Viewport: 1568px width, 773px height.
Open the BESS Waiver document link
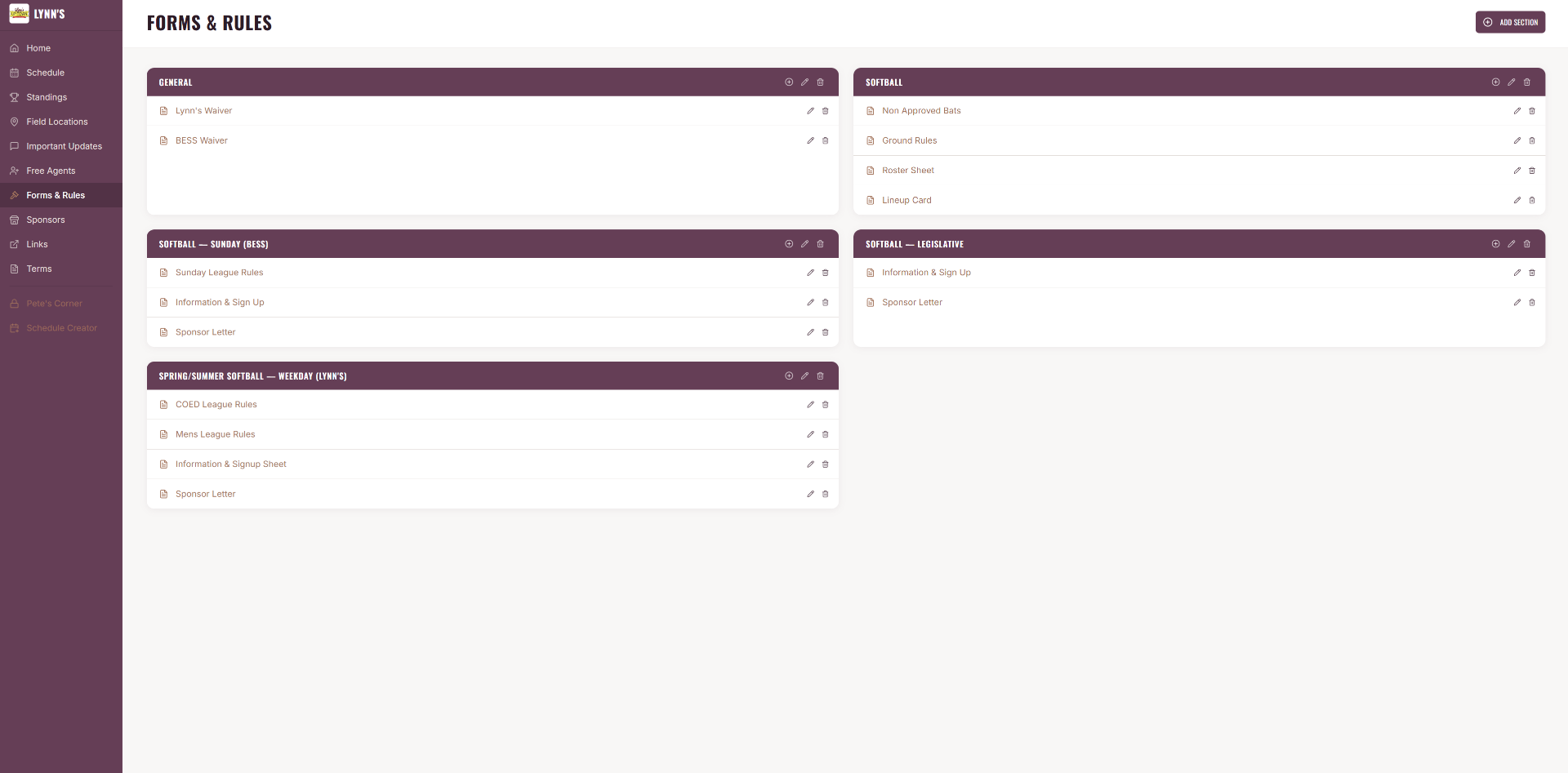201,140
